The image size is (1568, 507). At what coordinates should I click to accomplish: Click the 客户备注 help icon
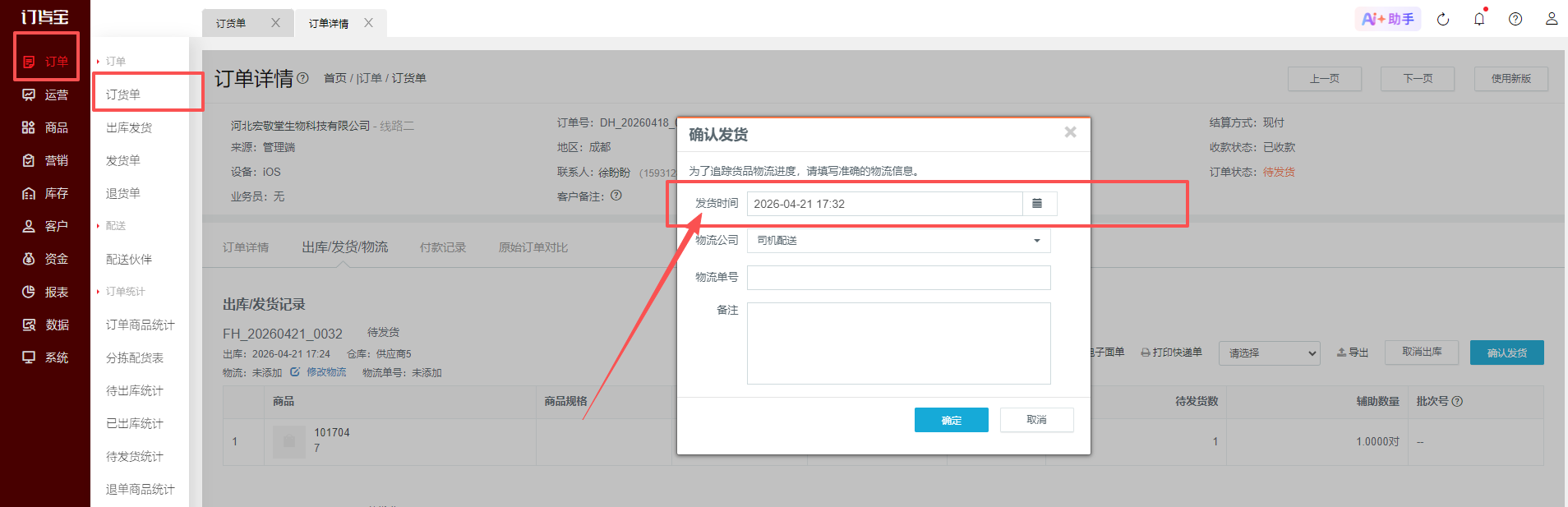616,196
